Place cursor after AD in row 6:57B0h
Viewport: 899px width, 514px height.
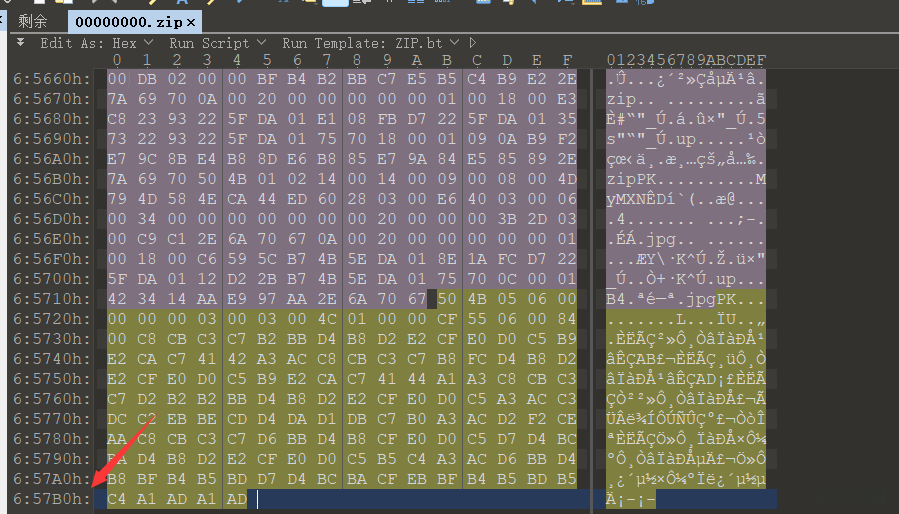pos(258,499)
